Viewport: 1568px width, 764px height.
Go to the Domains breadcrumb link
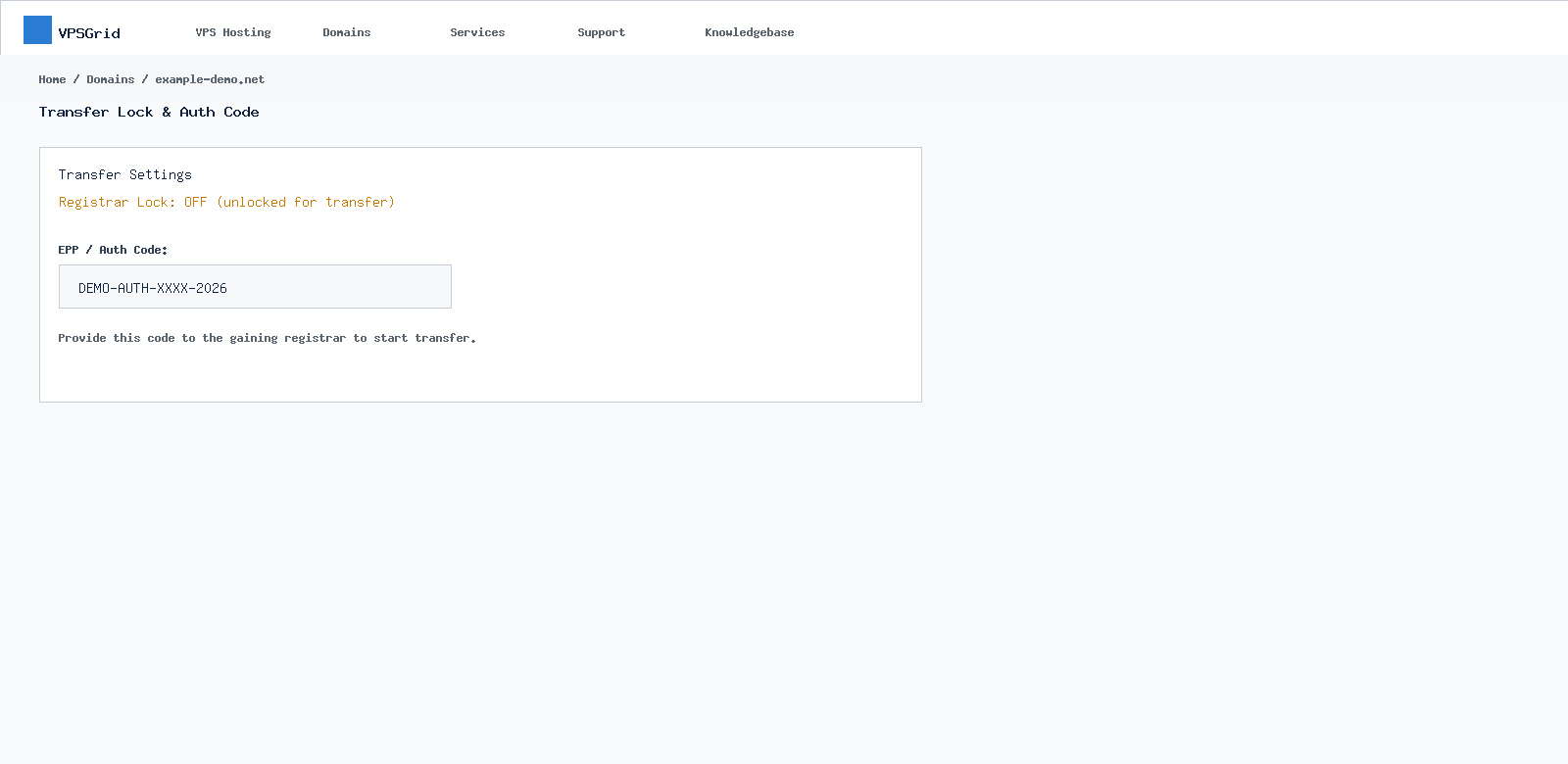pyautogui.click(x=111, y=79)
